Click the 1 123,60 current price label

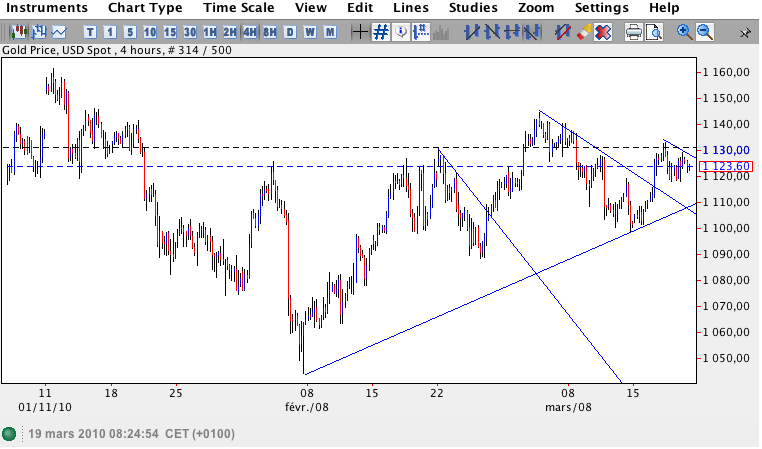point(726,166)
